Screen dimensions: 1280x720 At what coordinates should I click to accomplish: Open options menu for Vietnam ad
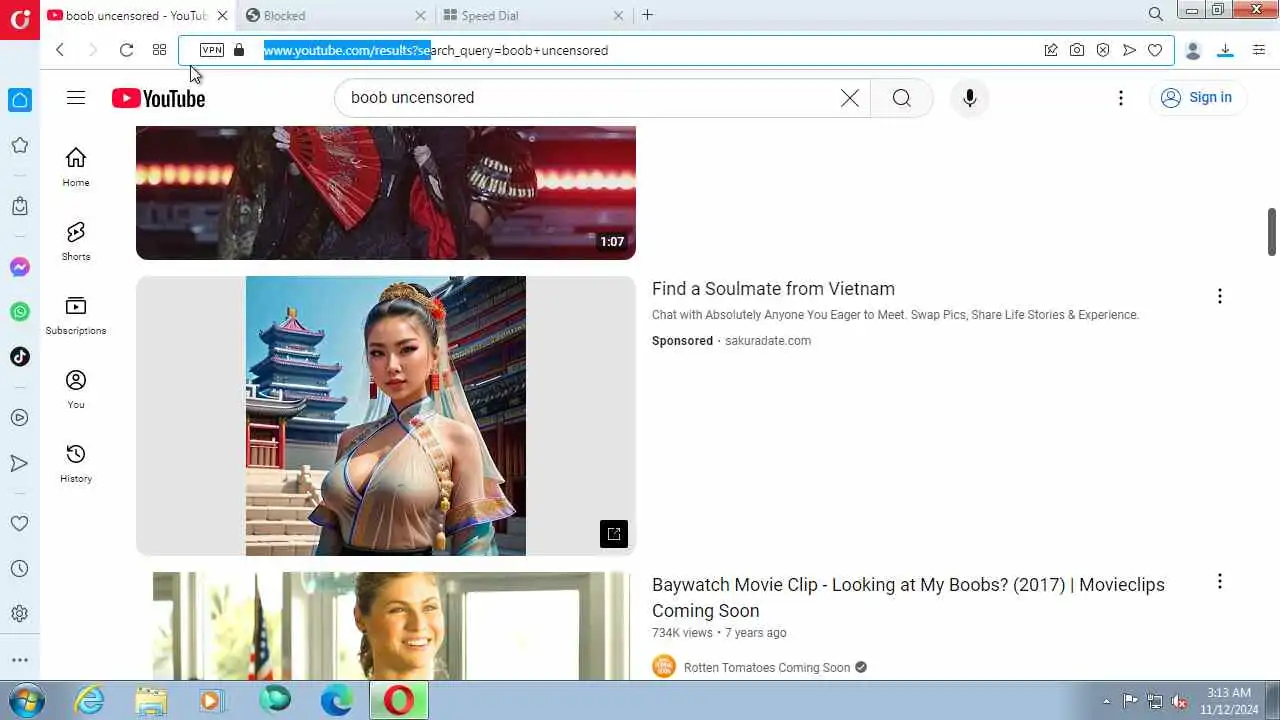pyautogui.click(x=1219, y=296)
